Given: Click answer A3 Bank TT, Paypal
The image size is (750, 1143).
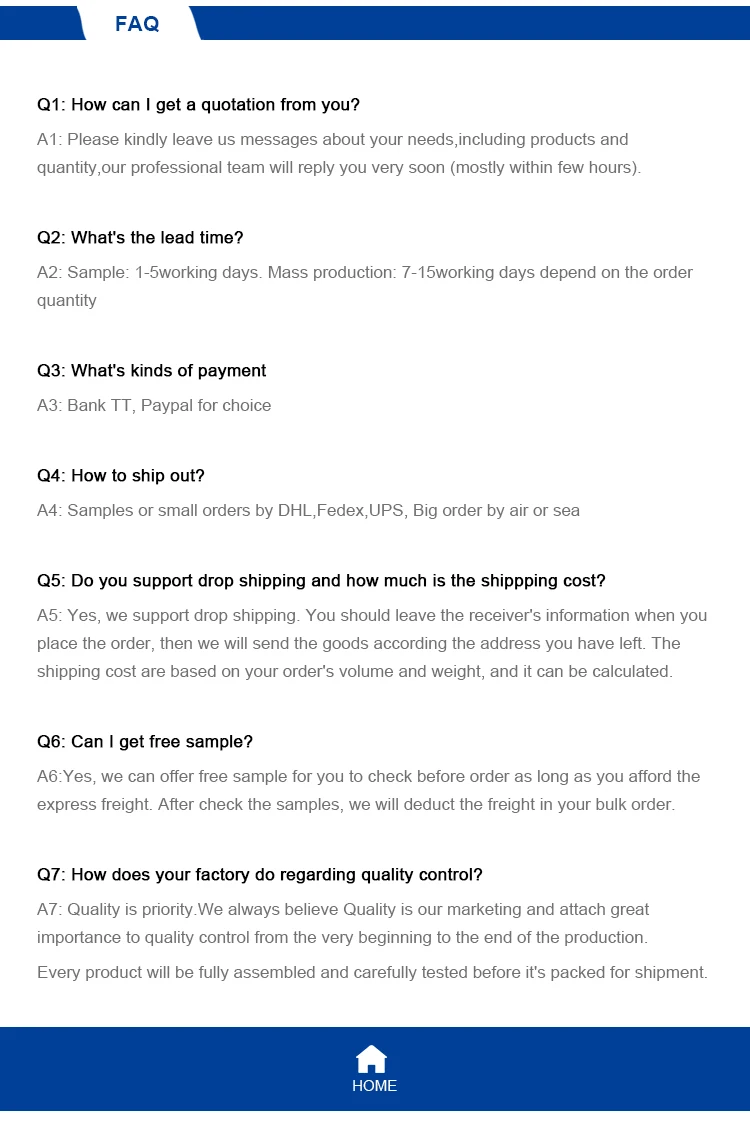Looking at the screenshot, I should pyautogui.click(x=154, y=406).
